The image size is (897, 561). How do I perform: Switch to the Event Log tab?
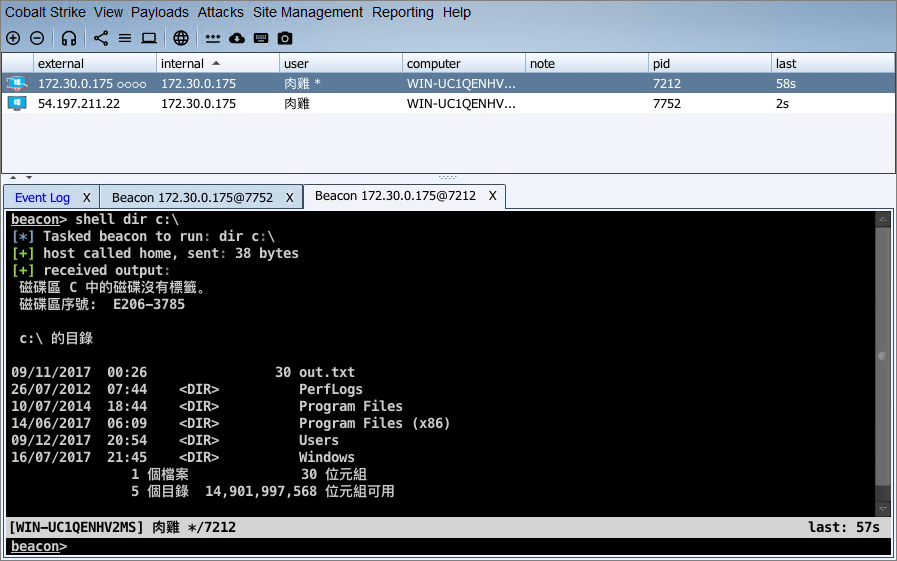pyautogui.click(x=42, y=197)
